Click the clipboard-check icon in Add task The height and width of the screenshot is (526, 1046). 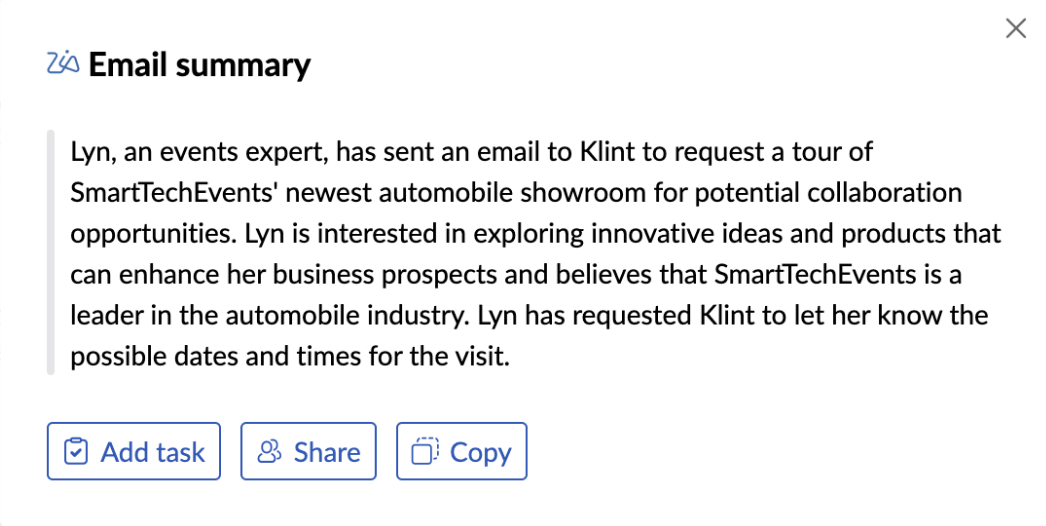(76, 452)
